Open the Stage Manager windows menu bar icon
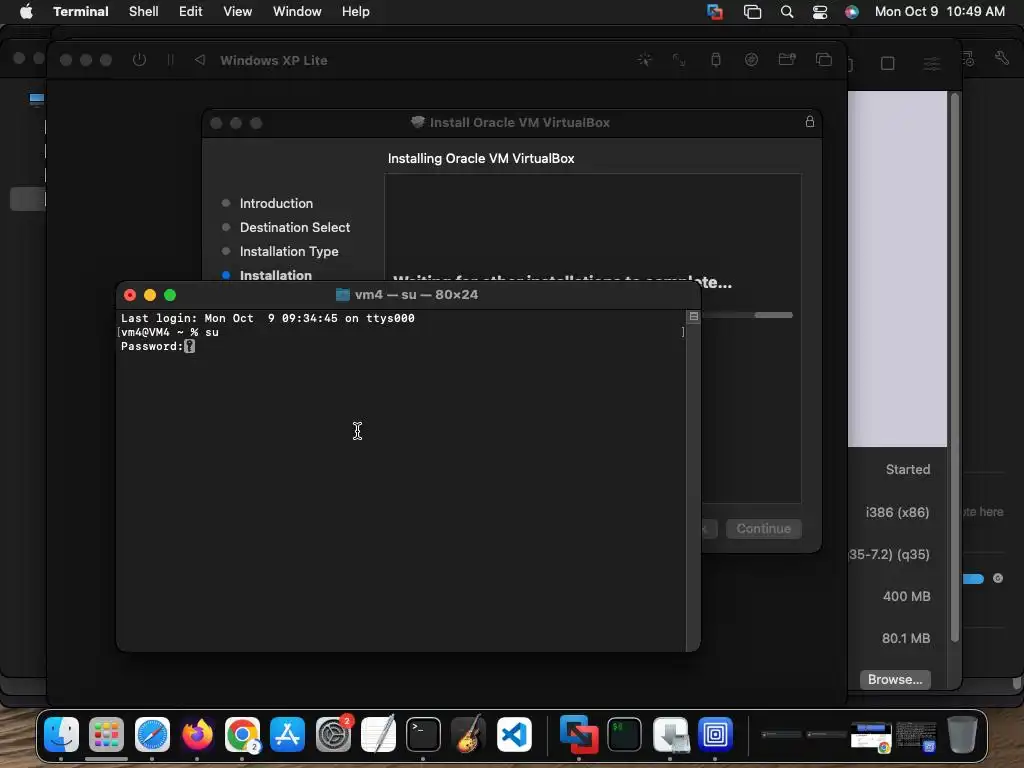 coord(752,12)
